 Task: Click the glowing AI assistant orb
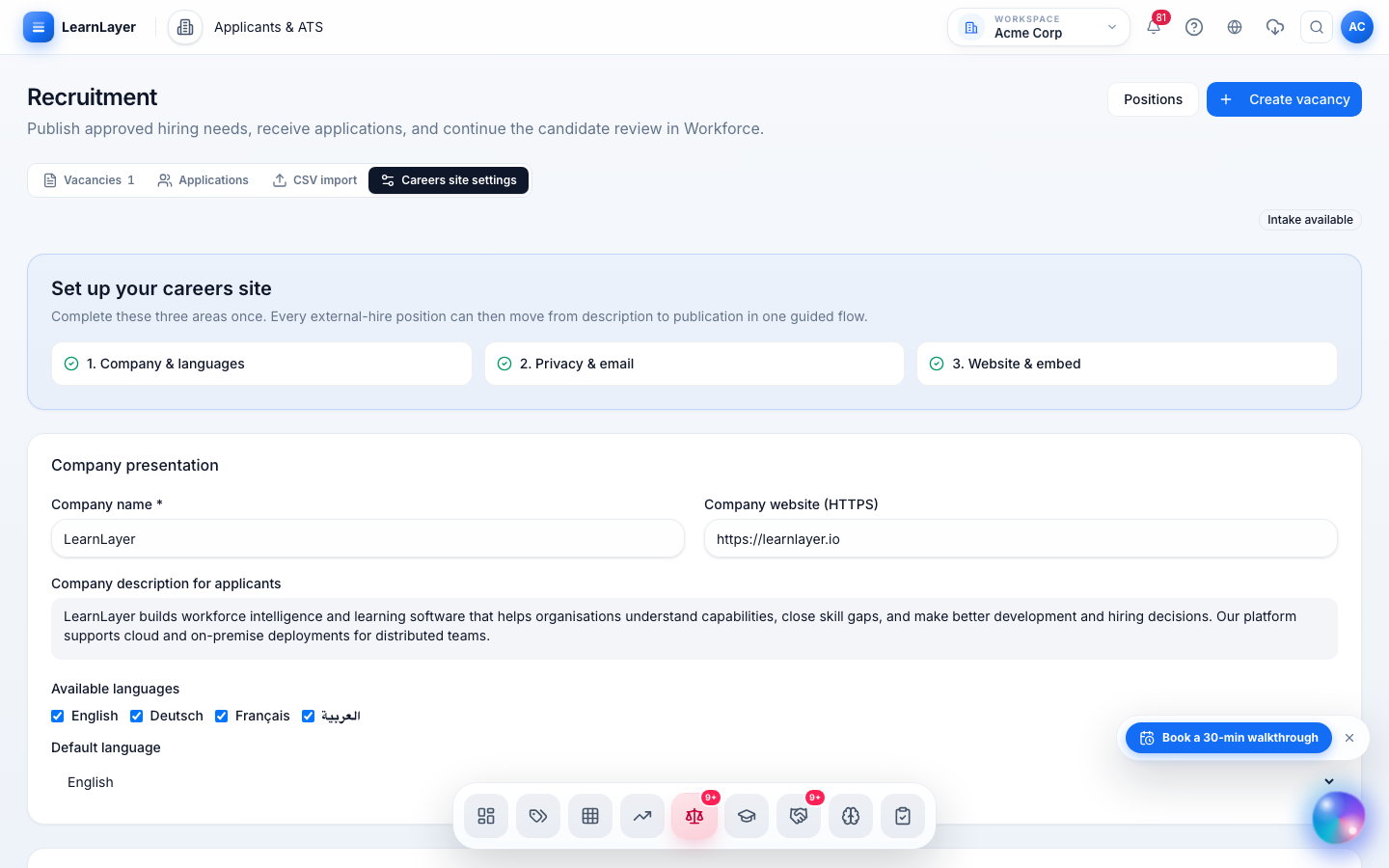coord(1339,818)
